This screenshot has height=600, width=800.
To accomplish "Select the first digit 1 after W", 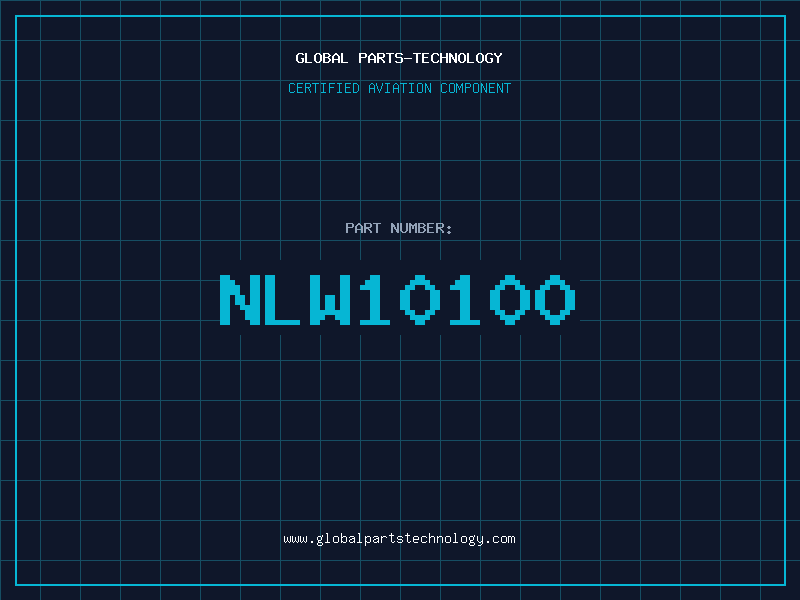I will pyautogui.click(x=375, y=300).
